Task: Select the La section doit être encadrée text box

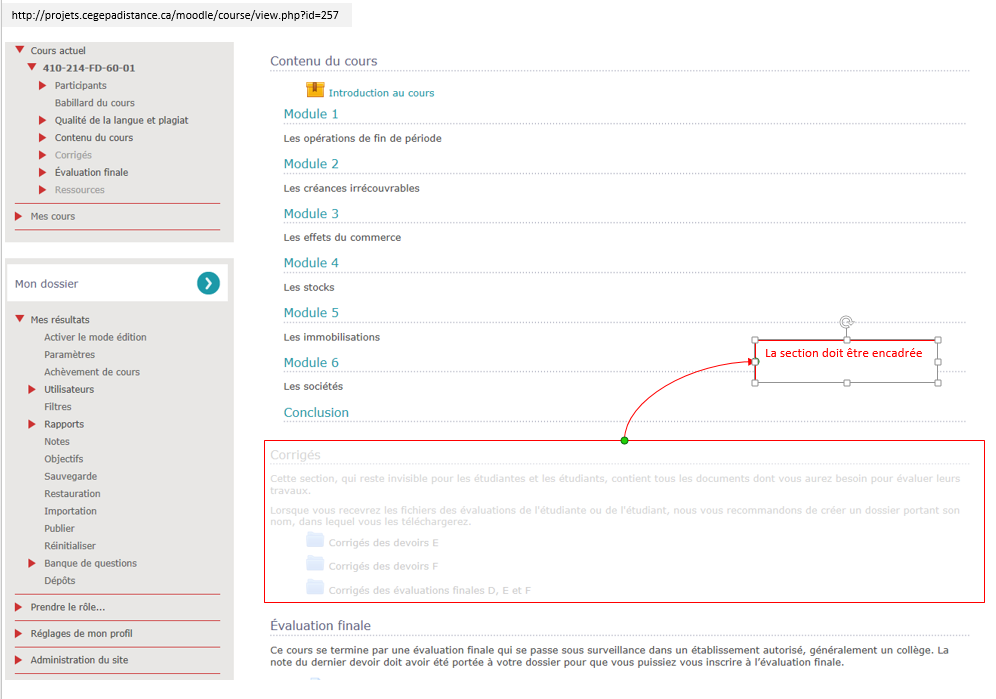Action: pyautogui.click(x=843, y=353)
